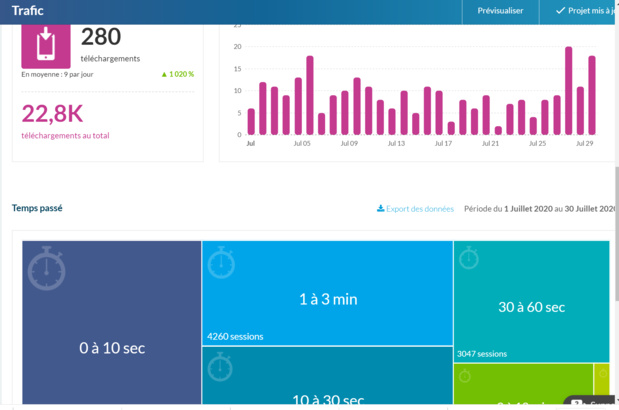Select the 30 à 60 sec treemap tile
The height and width of the screenshot is (410, 619).
coord(531,307)
